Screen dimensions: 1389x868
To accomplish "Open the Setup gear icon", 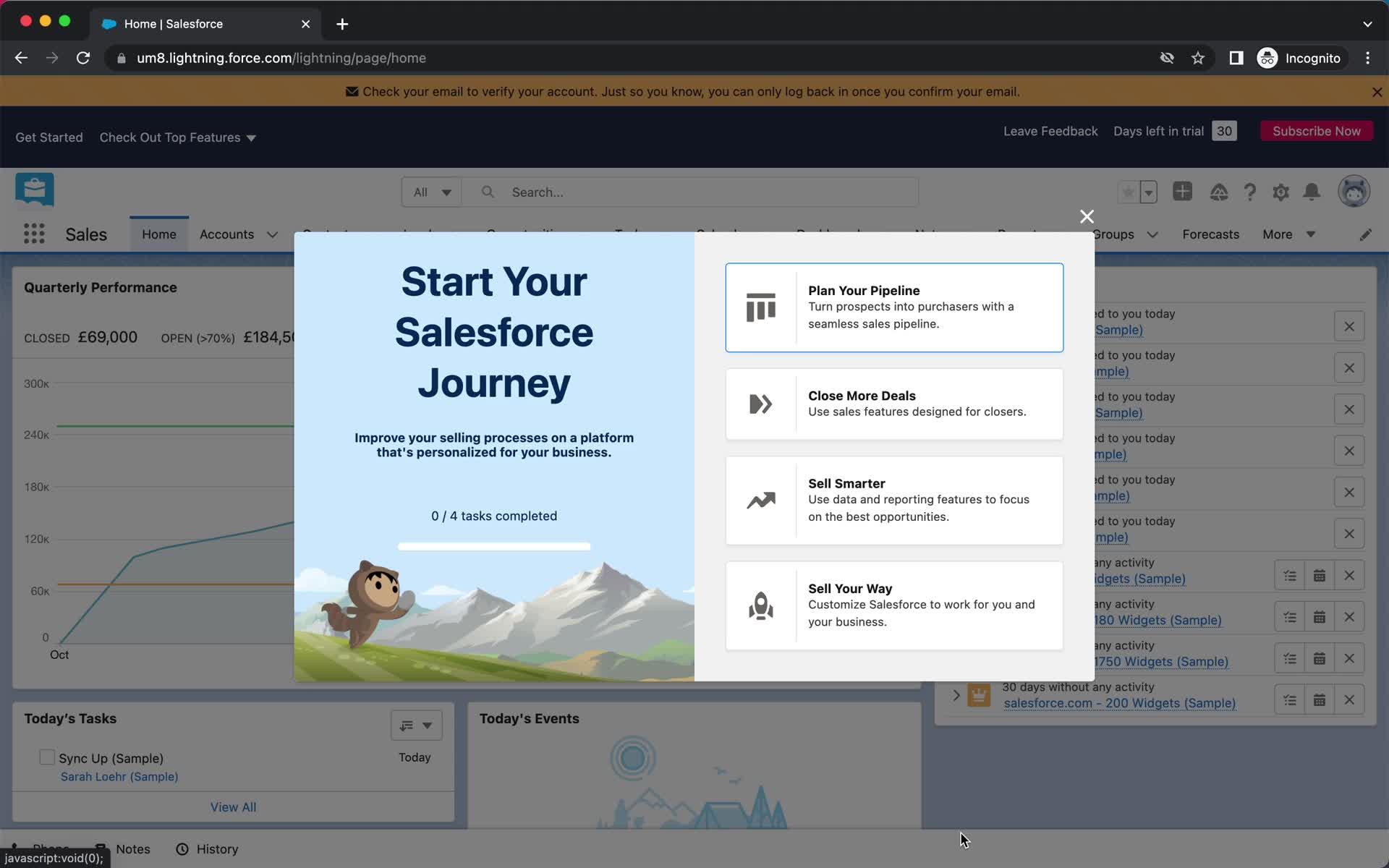I will pyautogui.click(x=1280, y=192).
